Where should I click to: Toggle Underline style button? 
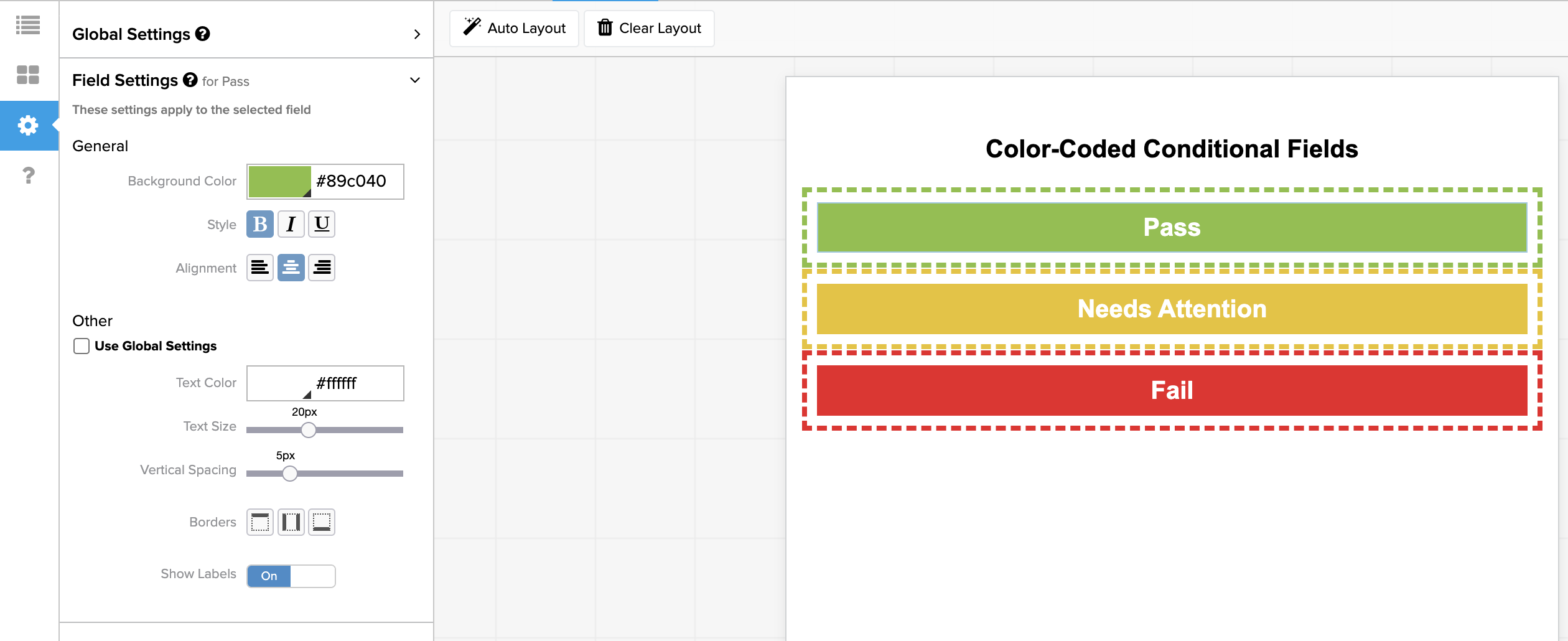click(x=322, y=224)
